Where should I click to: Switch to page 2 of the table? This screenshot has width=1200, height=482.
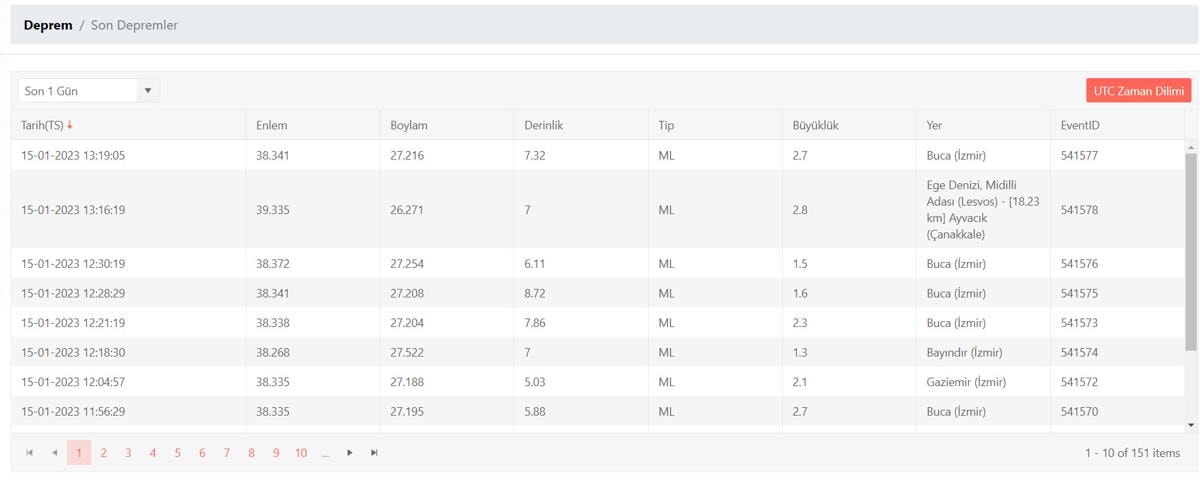point(103,453)
